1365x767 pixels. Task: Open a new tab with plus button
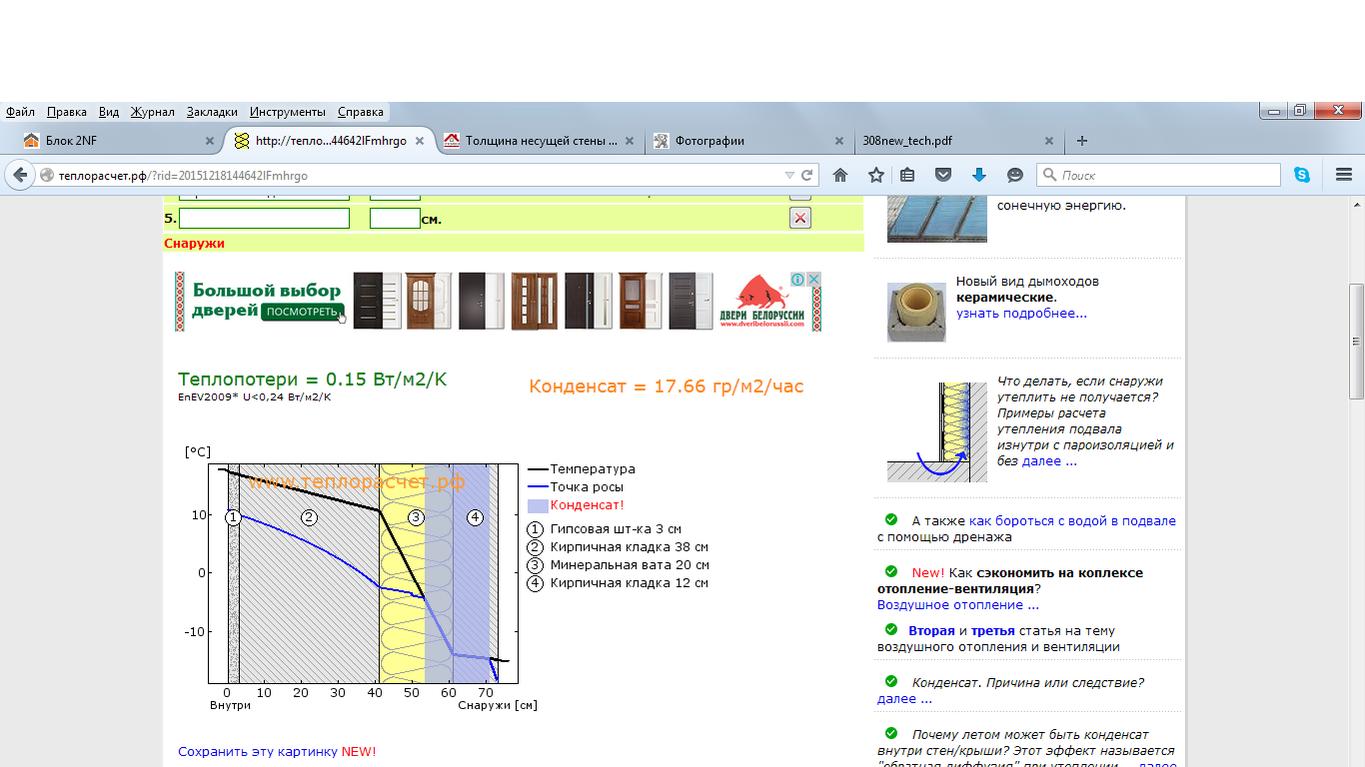pos(1081,141)
